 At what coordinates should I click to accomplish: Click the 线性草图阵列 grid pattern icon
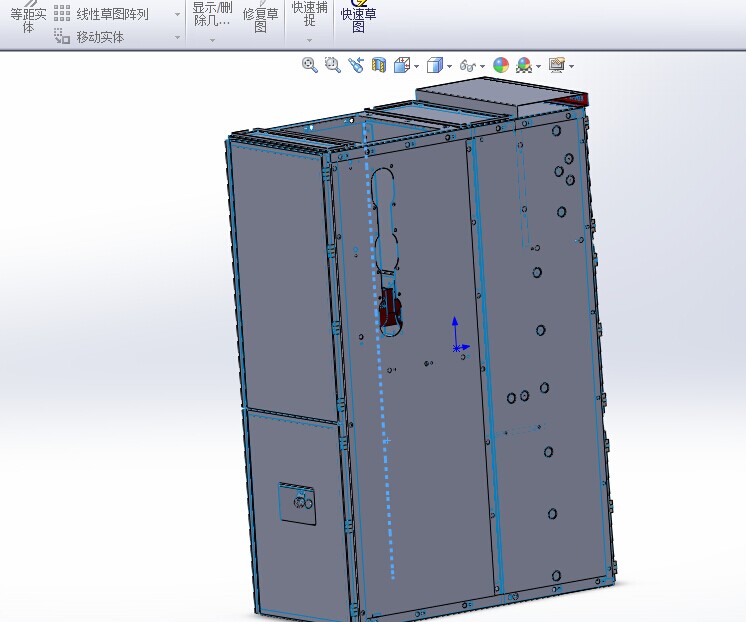[62, 14]
